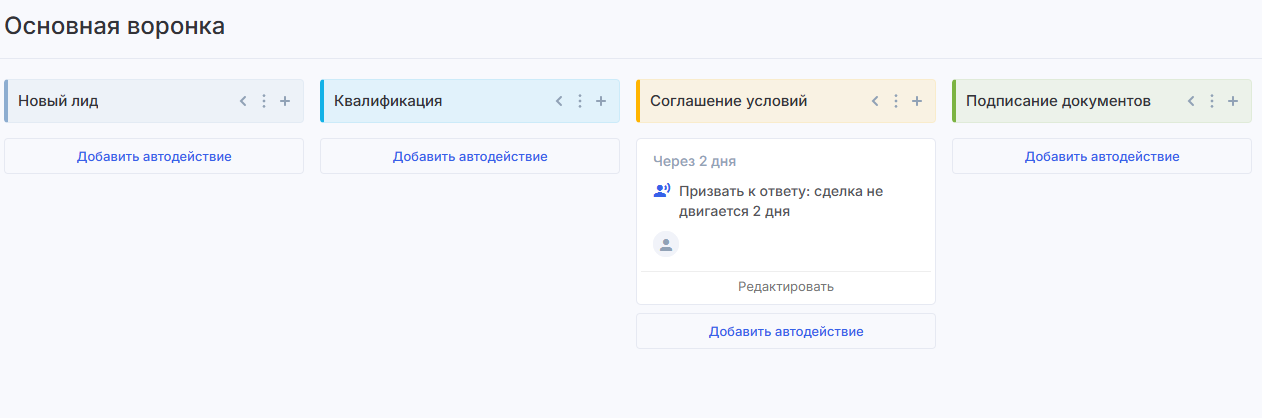Click Редактировать on the autoaction card

click(x=786, y=287)
